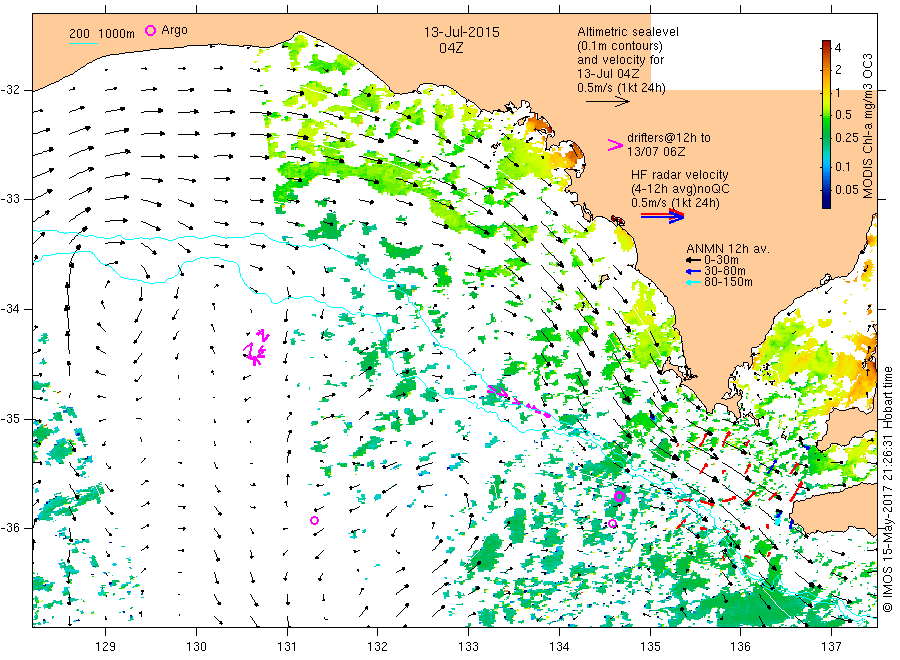This screenshot has height=660, width=900.
Task: Click the '200 1000m' isobath legend label
Action: (102, 33)
